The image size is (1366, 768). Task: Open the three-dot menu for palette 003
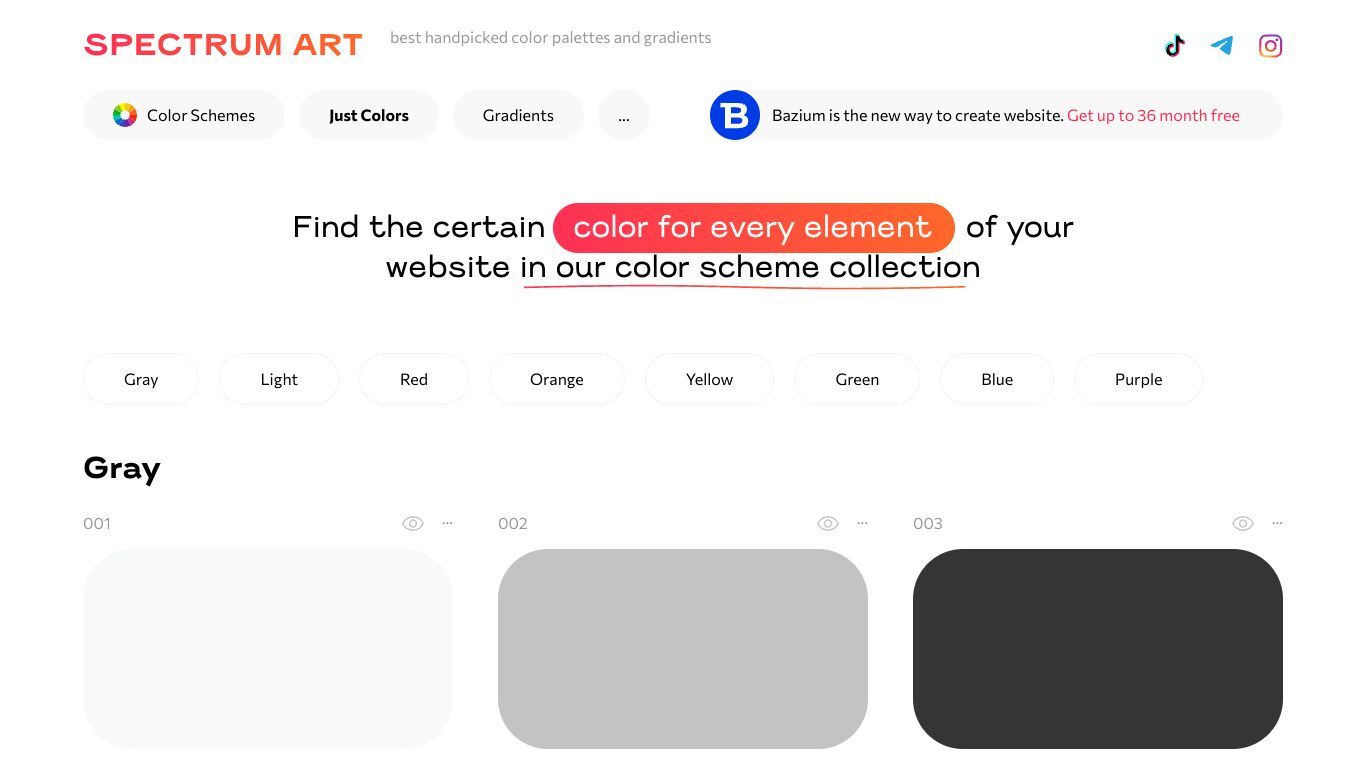click(x=1277, y=523)
